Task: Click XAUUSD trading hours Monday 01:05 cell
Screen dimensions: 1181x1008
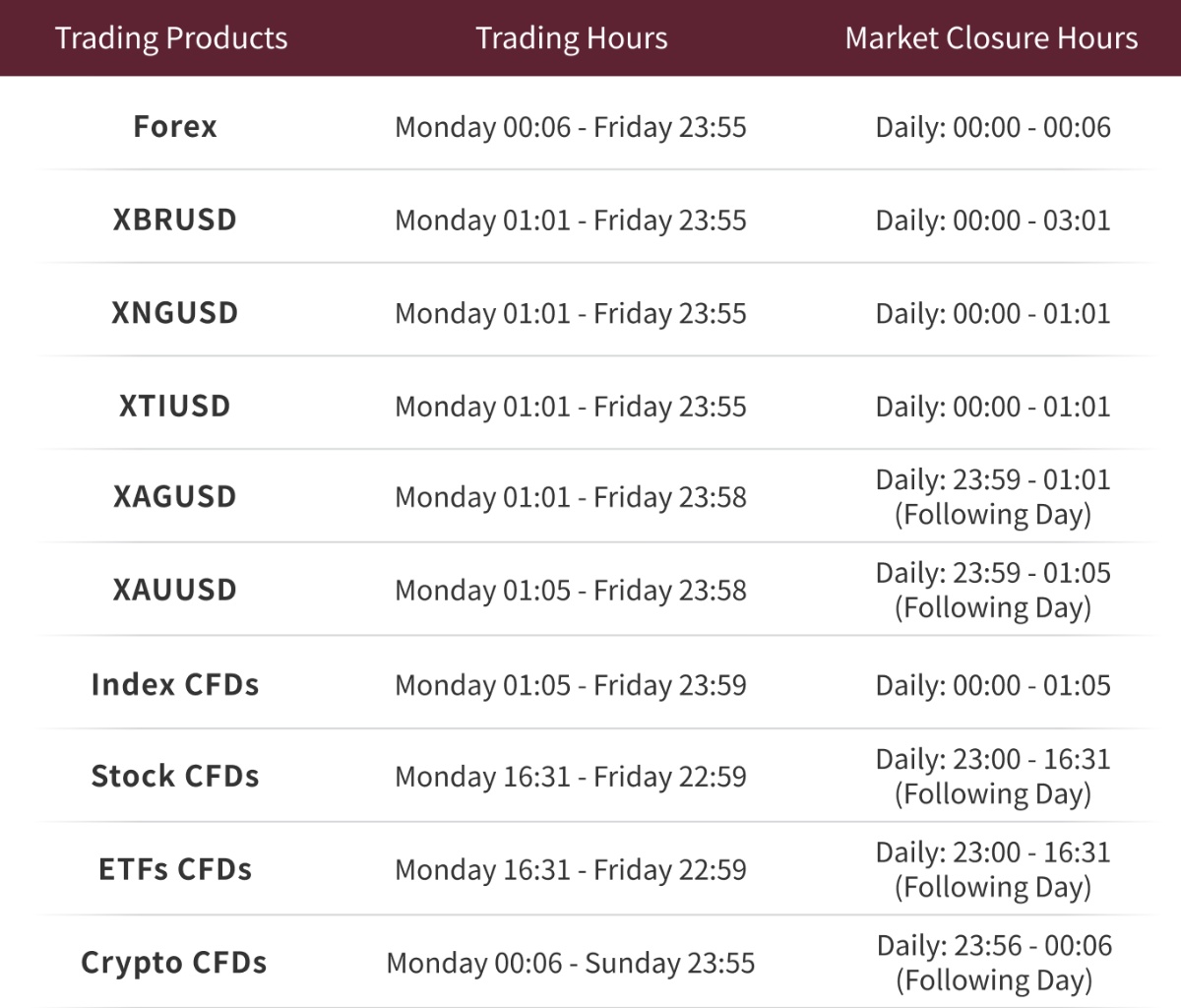Action: 570,591
